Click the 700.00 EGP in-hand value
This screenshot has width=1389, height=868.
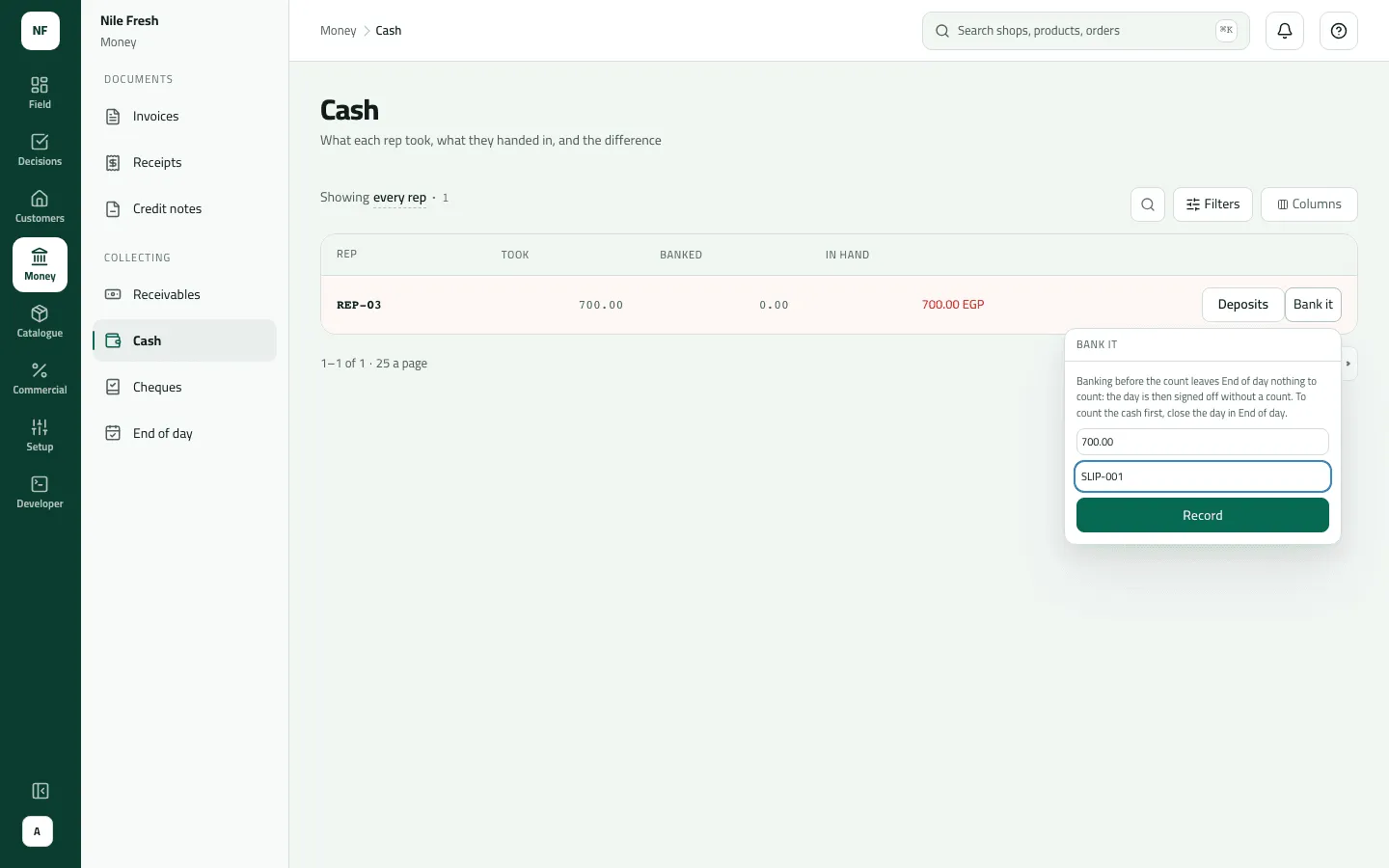click(953, 305)
